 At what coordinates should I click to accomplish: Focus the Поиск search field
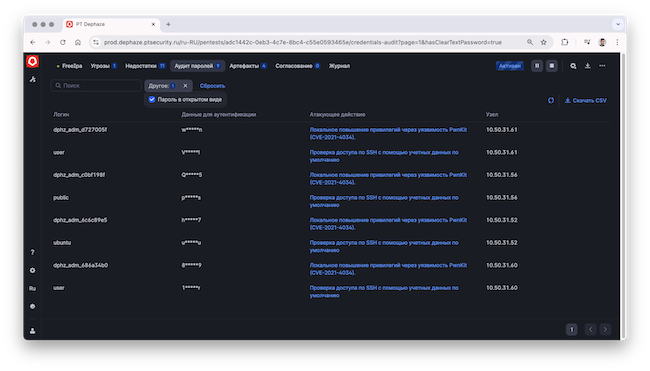click(96, 86)
